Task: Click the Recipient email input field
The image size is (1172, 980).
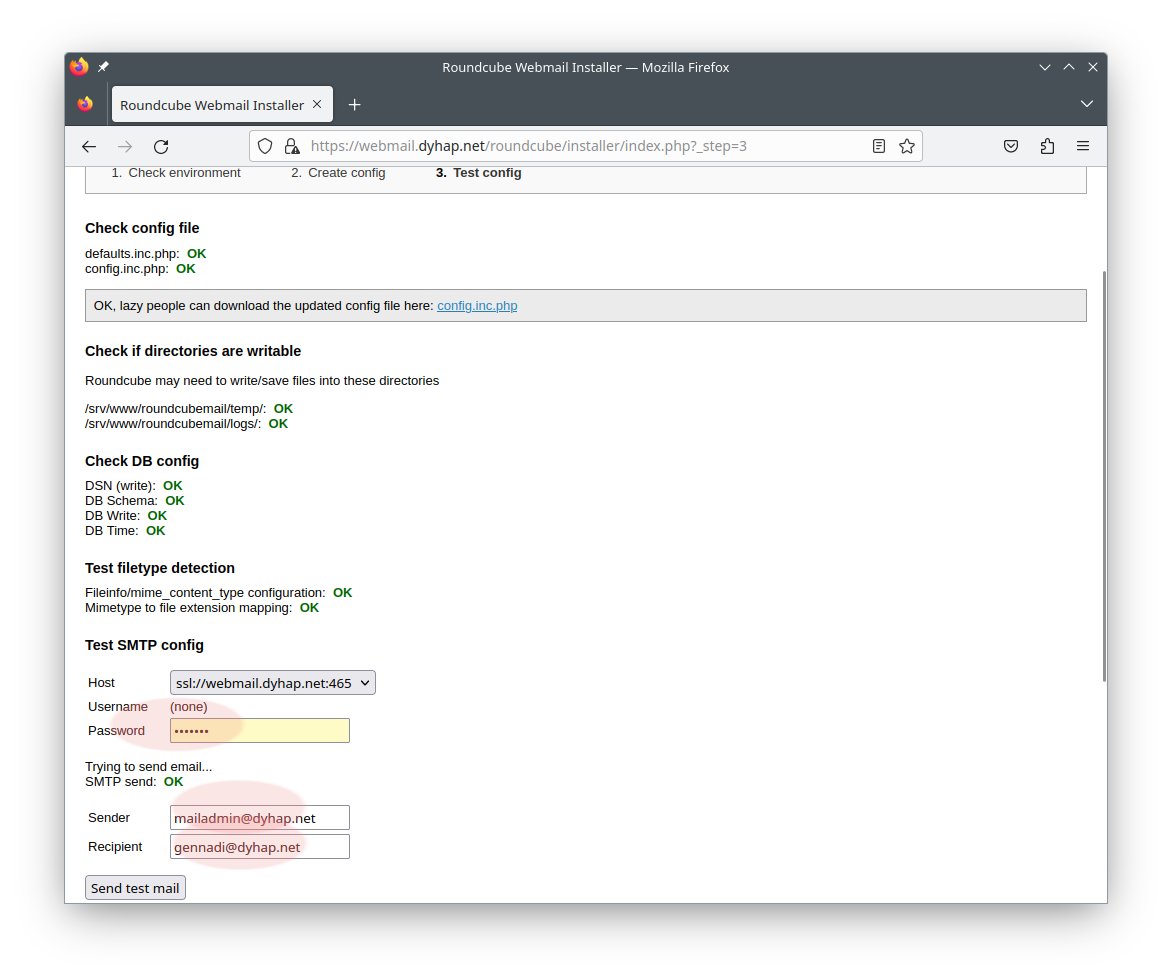Action: [x=260, y=847]
